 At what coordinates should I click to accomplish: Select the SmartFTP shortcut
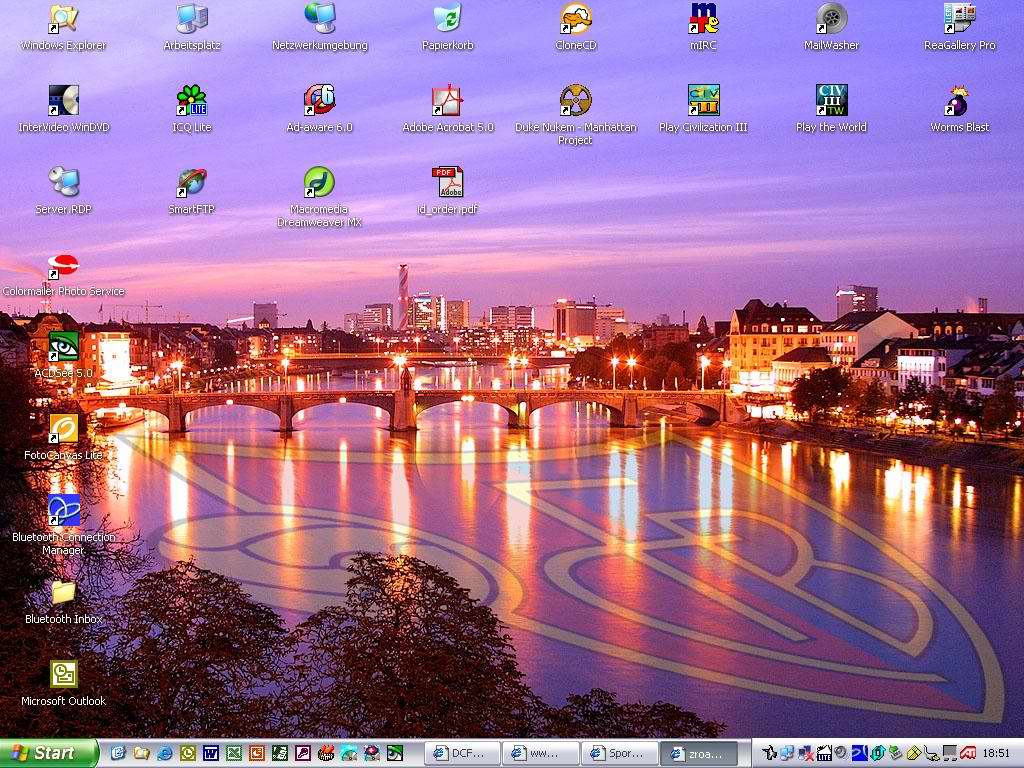[192, 191]
